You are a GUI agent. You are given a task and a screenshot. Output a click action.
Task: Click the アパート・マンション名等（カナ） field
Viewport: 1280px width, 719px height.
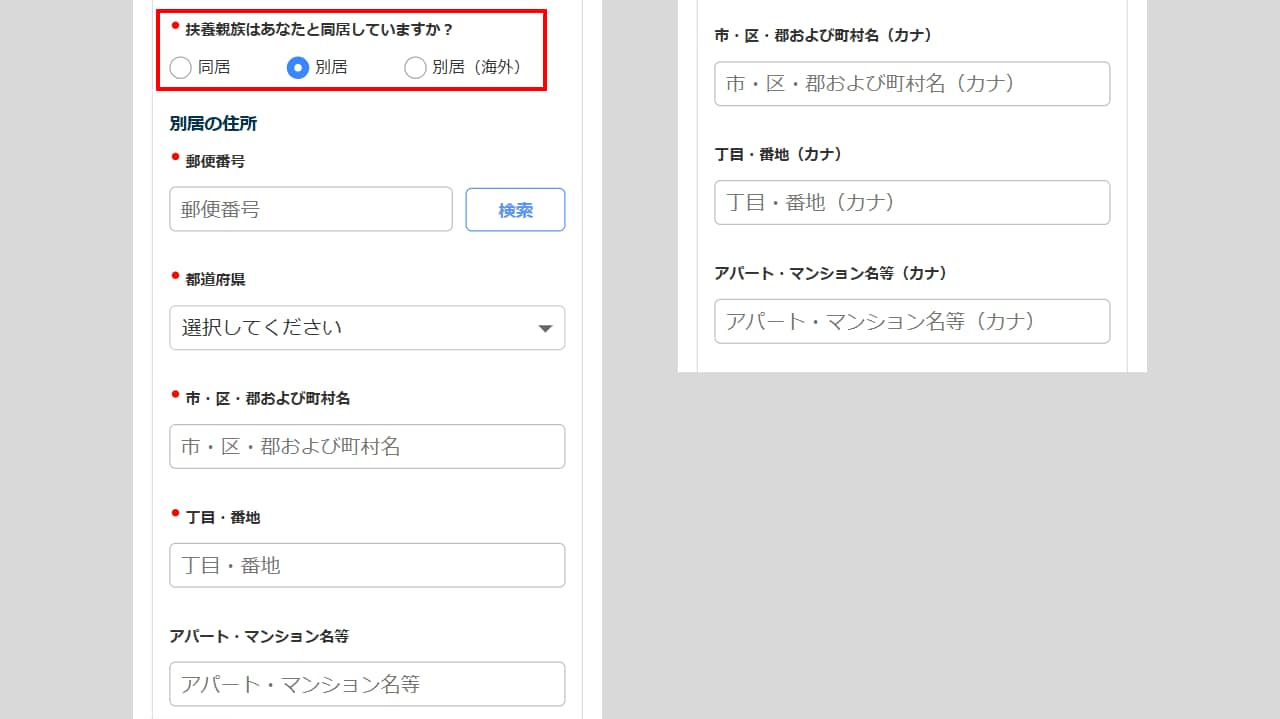click(x=912, y=321)
